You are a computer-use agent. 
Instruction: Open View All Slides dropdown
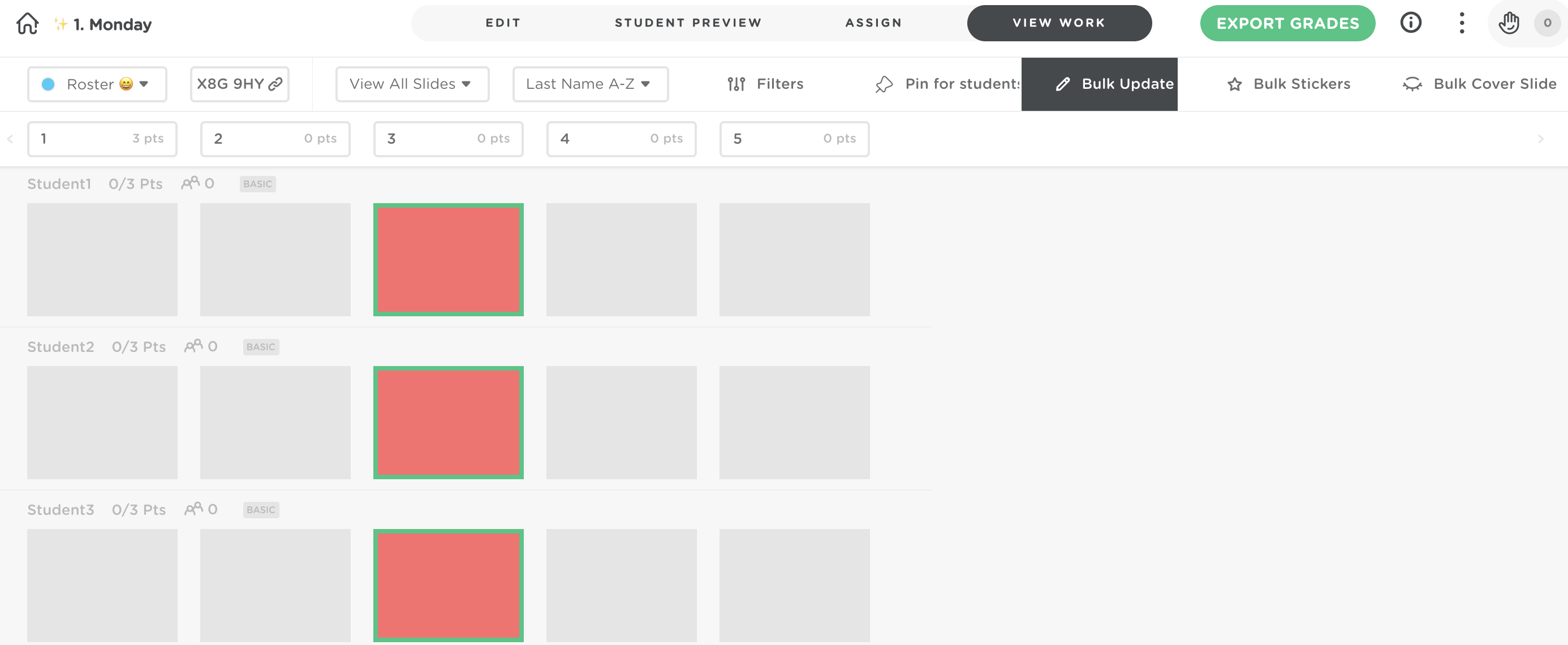(x=412, y=84)
